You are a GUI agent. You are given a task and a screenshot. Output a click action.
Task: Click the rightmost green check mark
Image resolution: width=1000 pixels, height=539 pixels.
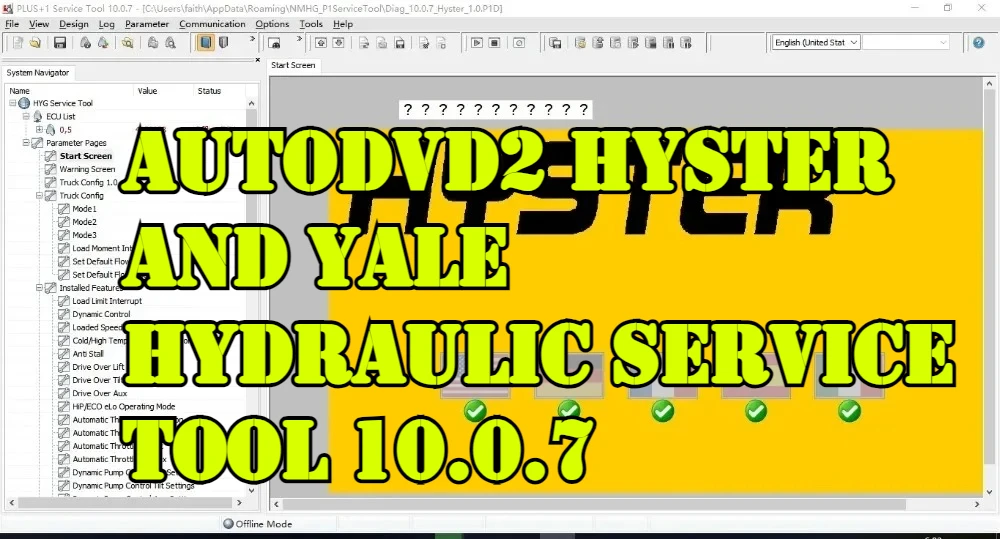point(849,411)
